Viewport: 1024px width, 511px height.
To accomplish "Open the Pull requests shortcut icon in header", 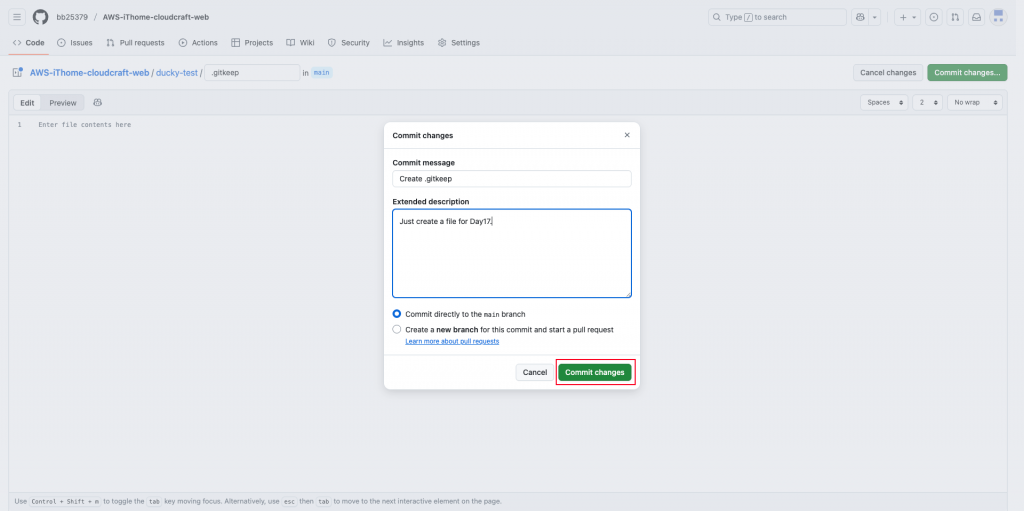I will coord(955,17).
